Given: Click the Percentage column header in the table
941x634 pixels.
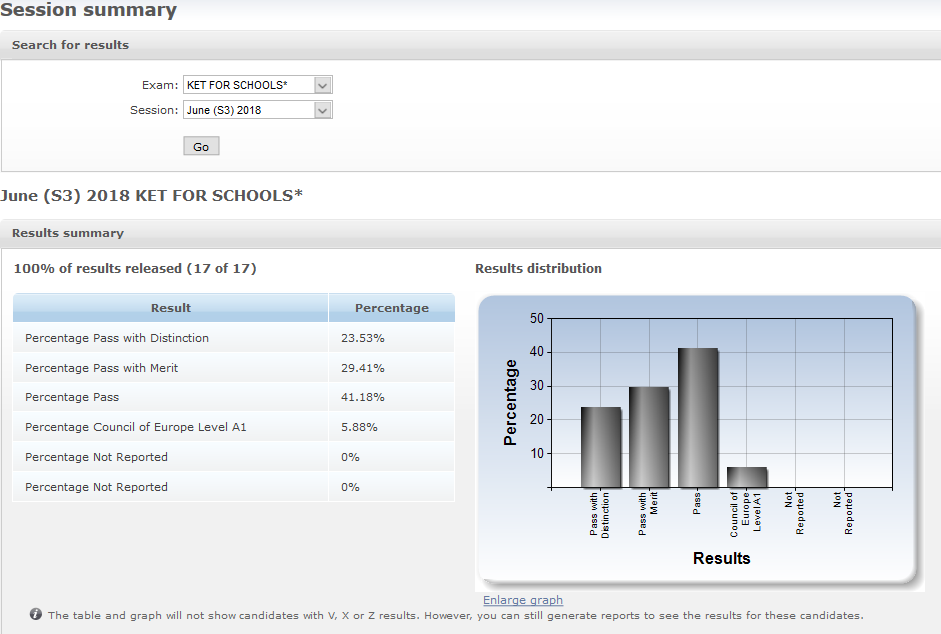Looking at the screenshot, I should [392, 308].
